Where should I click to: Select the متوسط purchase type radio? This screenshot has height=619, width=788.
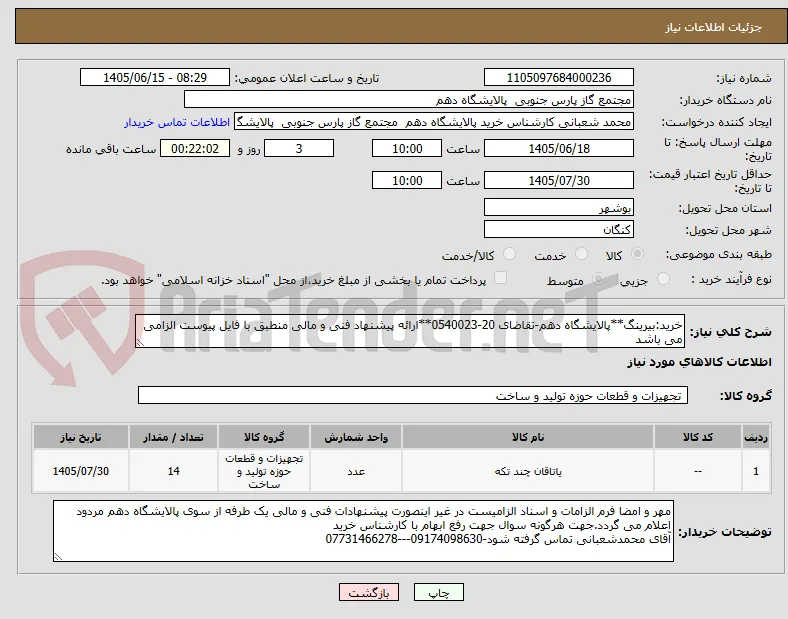[x=598, y=278]
